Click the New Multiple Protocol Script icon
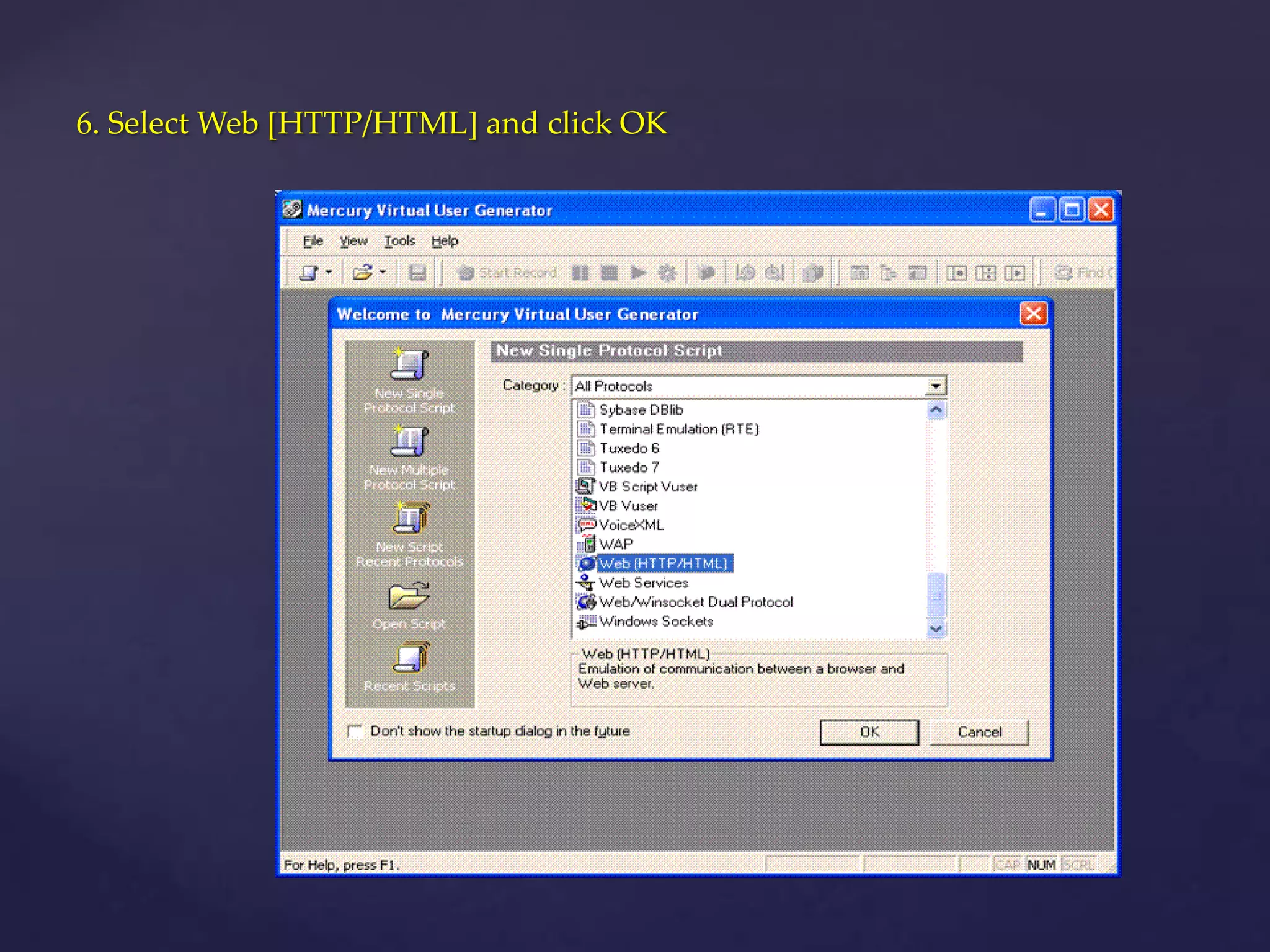The width and height of the screenshot is (1270, 952). point(409,441)
